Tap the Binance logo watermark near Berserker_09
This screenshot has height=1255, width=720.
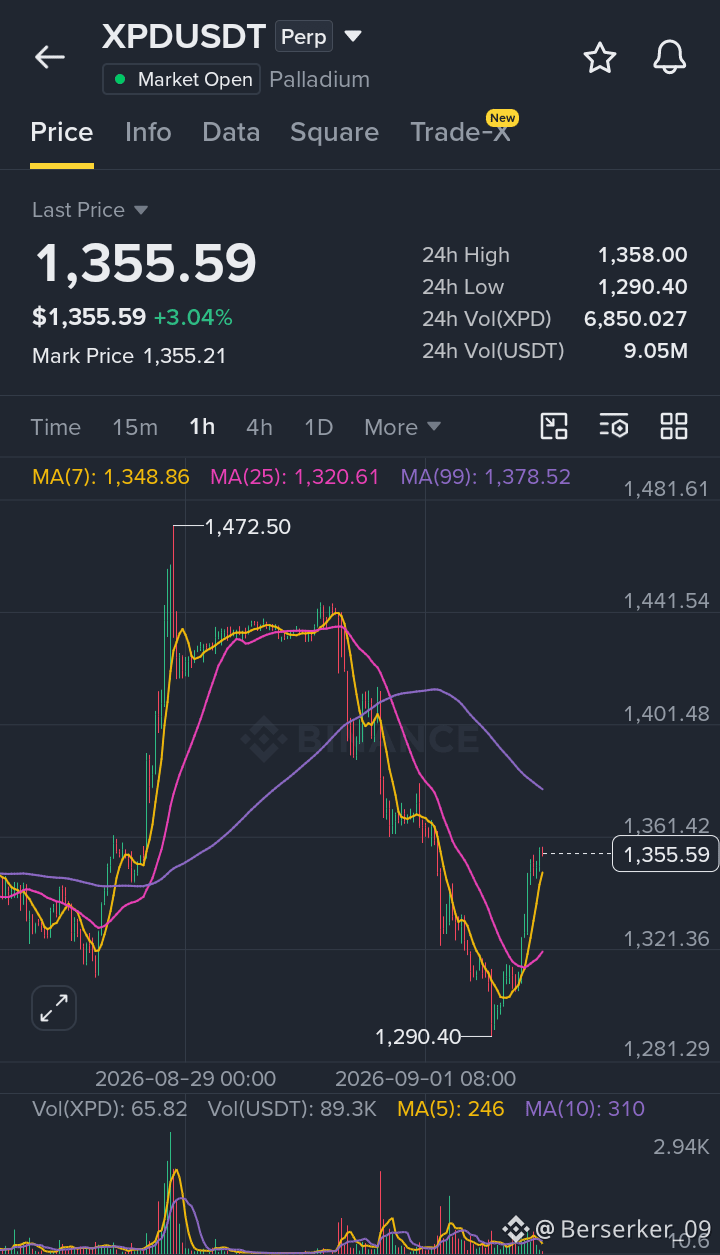515,1228
